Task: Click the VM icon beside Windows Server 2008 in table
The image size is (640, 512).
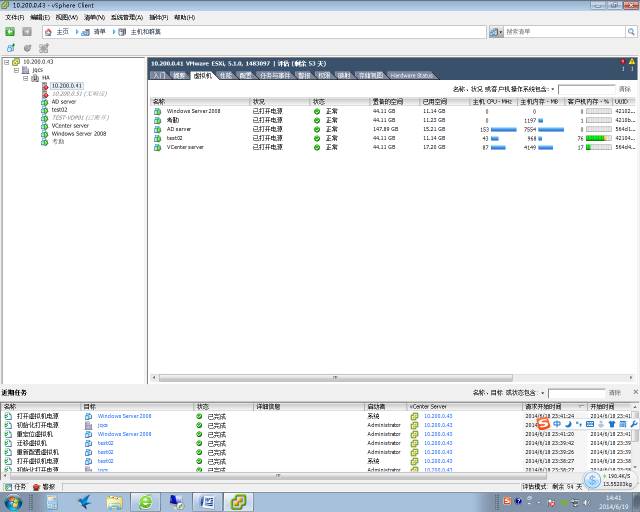Action: [157, 111]
